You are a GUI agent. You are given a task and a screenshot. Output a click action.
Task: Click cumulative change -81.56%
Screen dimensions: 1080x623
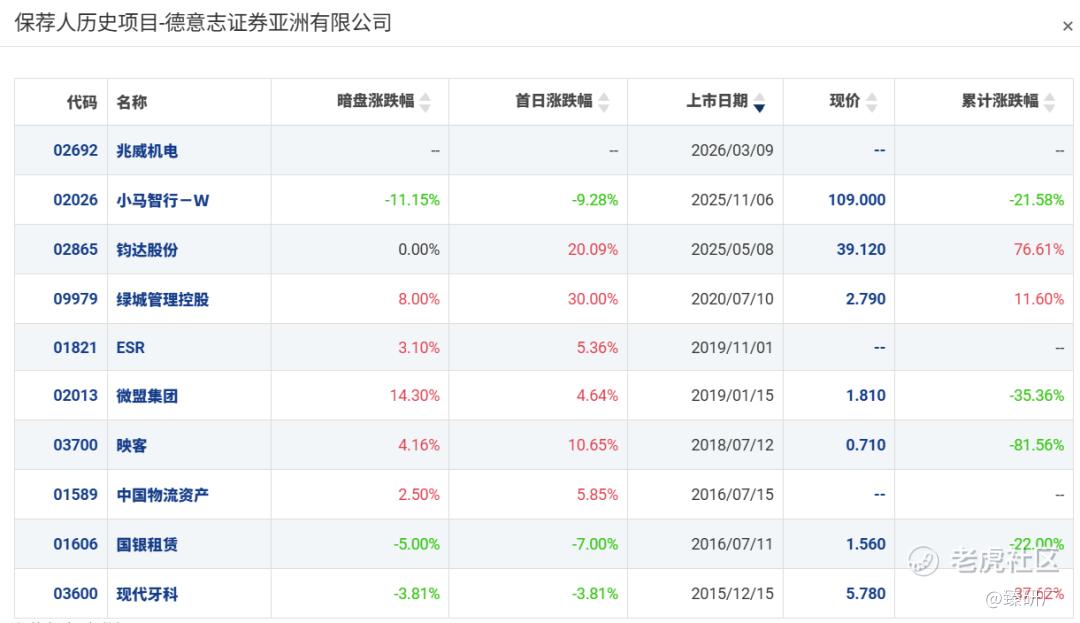[x=1037, y=445]
